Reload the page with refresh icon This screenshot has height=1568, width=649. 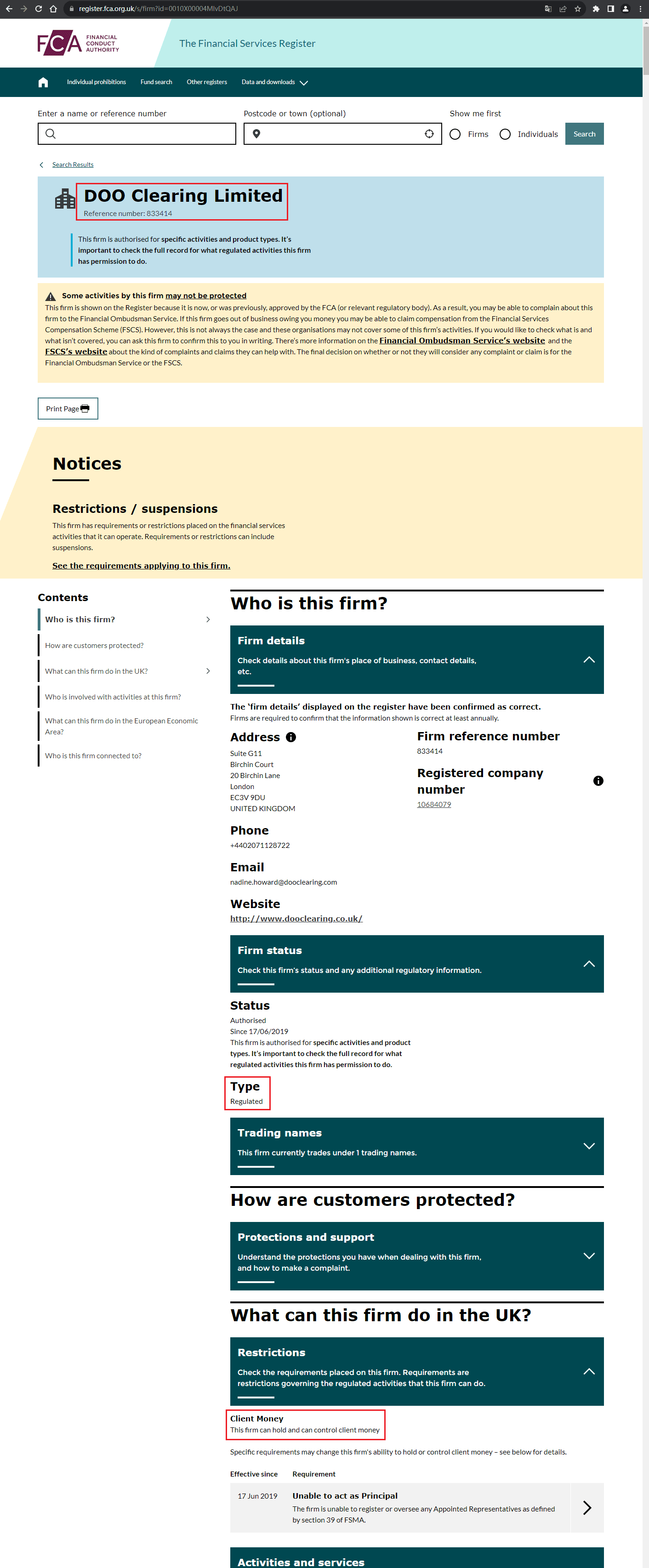(x=38, y=9)
